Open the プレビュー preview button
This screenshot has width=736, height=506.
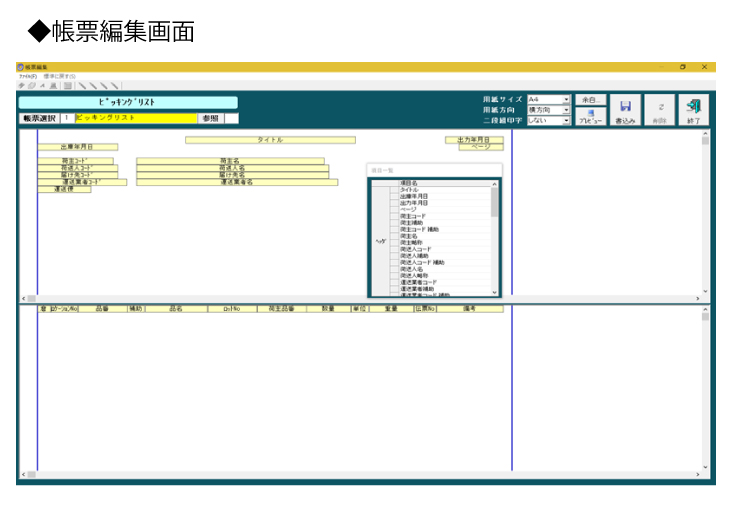pos(590,116)
